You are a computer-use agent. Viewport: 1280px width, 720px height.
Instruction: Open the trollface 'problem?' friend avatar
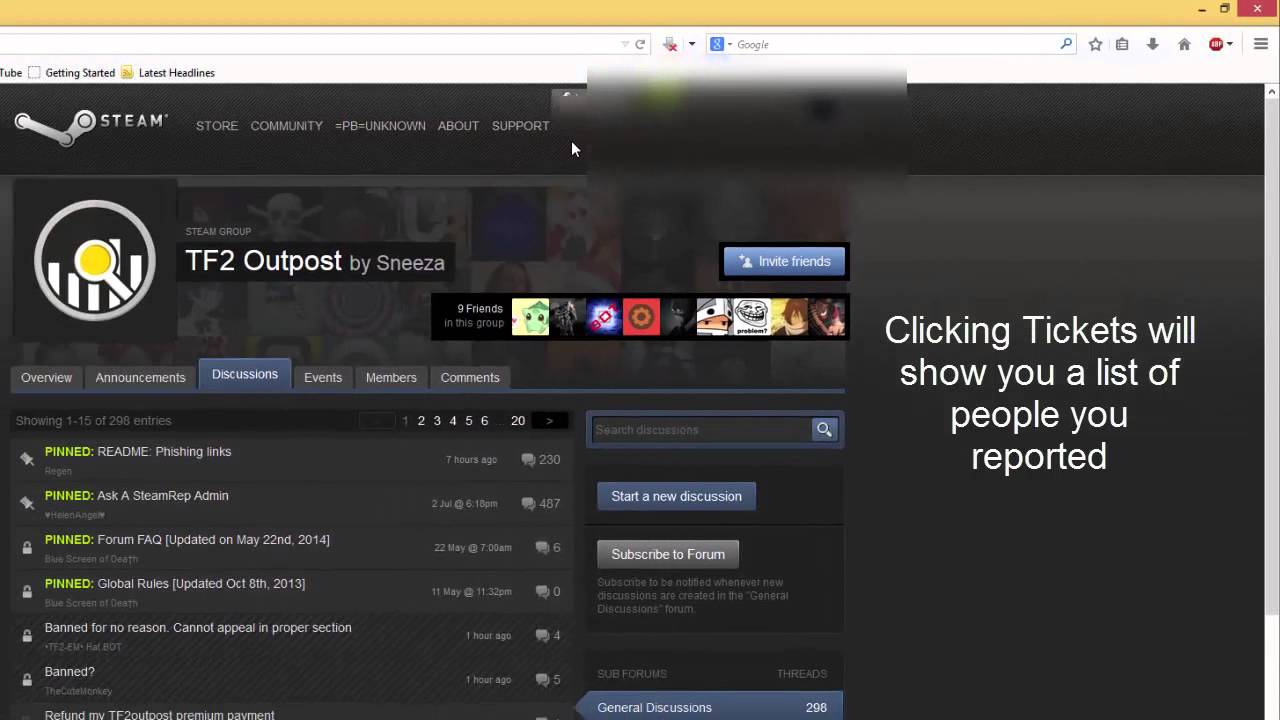tap(752, 317)
